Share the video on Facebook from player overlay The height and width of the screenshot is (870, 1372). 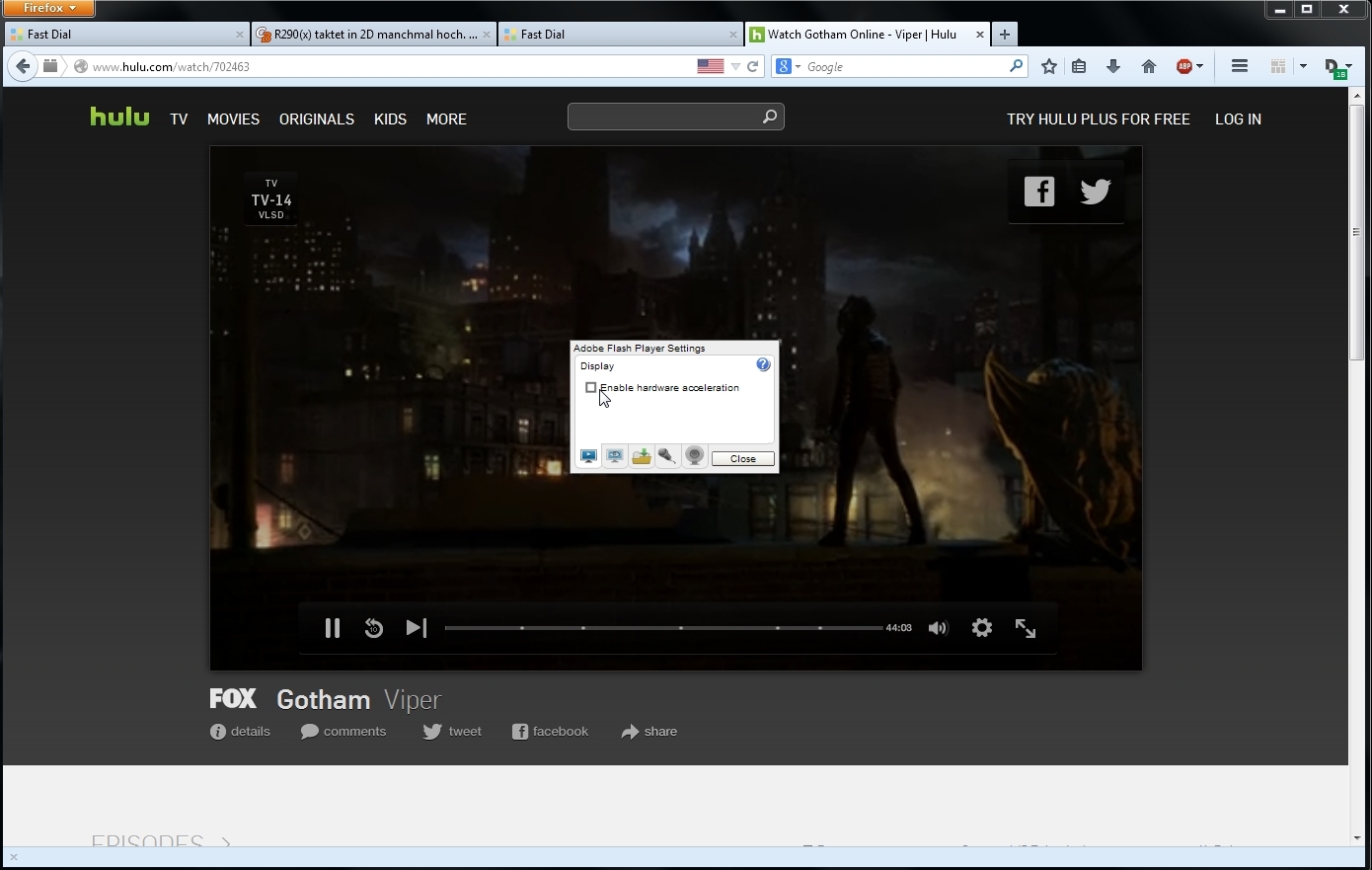click(x=1039, y=192)
